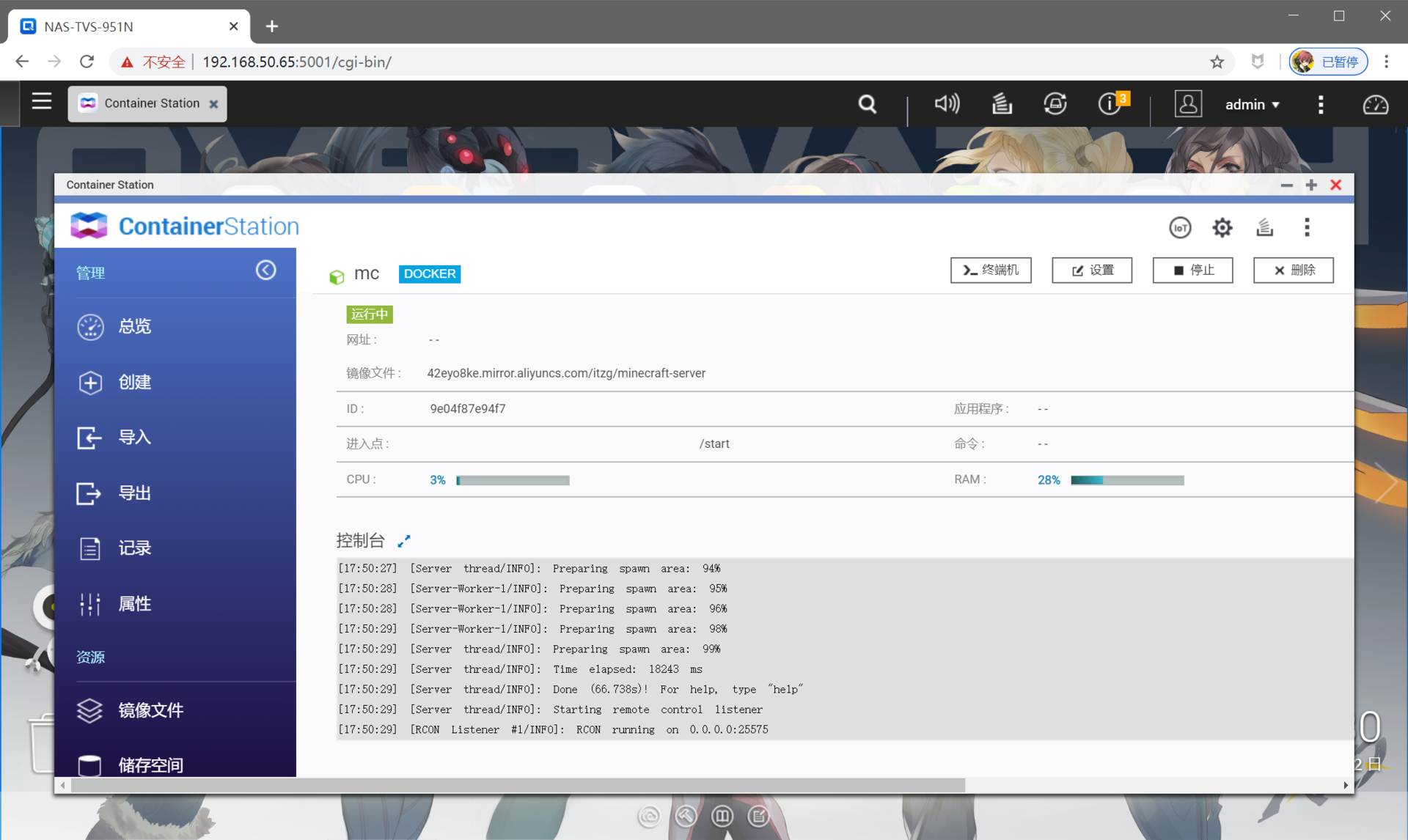The width and height of the screenshot is (1408, 840).
Task: Click the 终端机 terminal button
Action: point(990,270)
